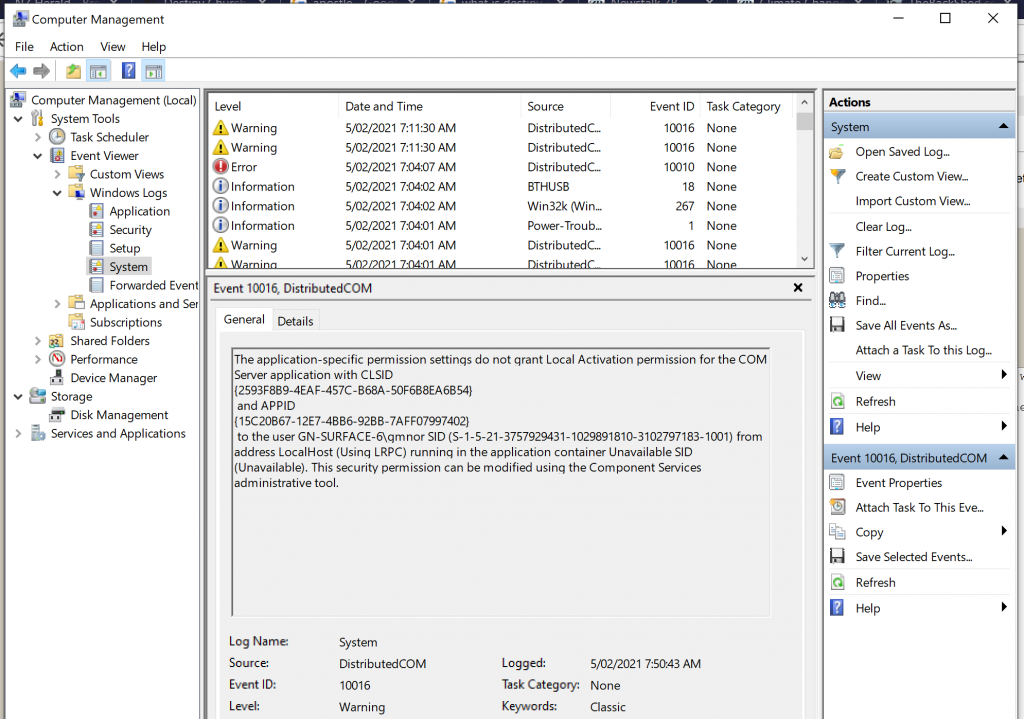This screenshot has height=719, width=1024.
Task: Click the Up One Level folder icon
Action: [73, 71]
